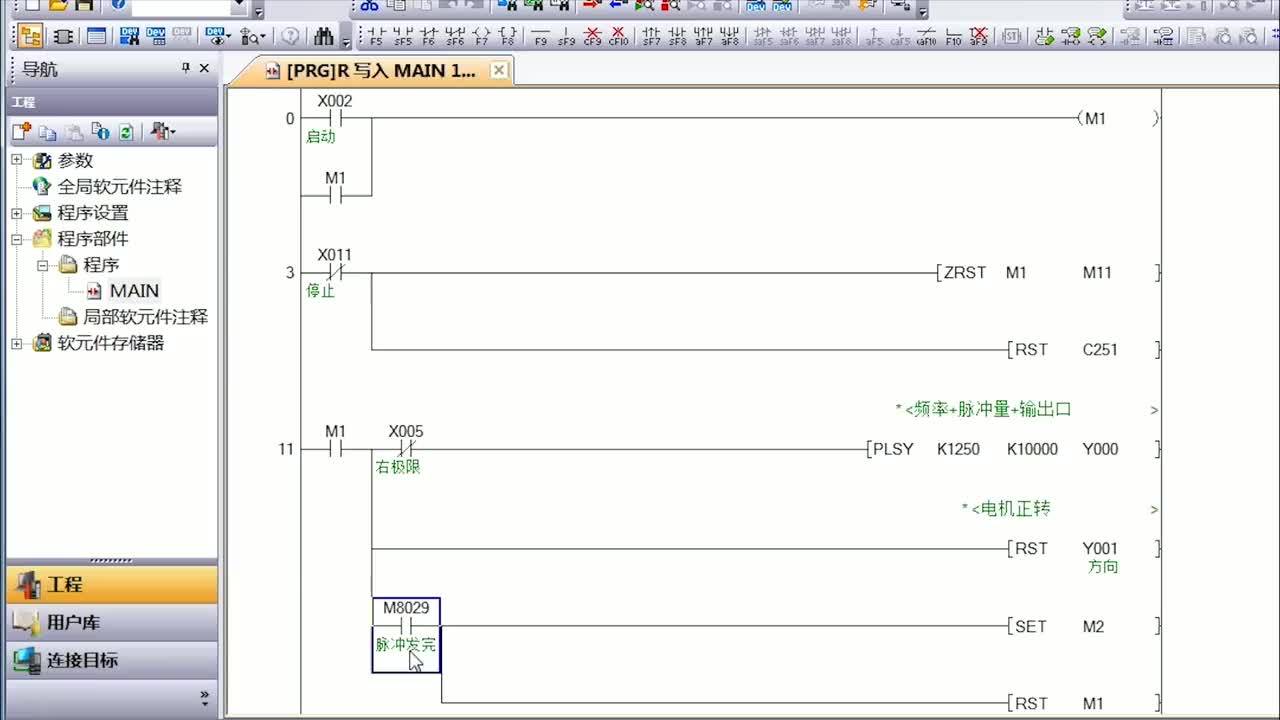Screen dimensions: 1280x720
Task: Insert normally closed contact (F6)
Action: pos(428,37)
